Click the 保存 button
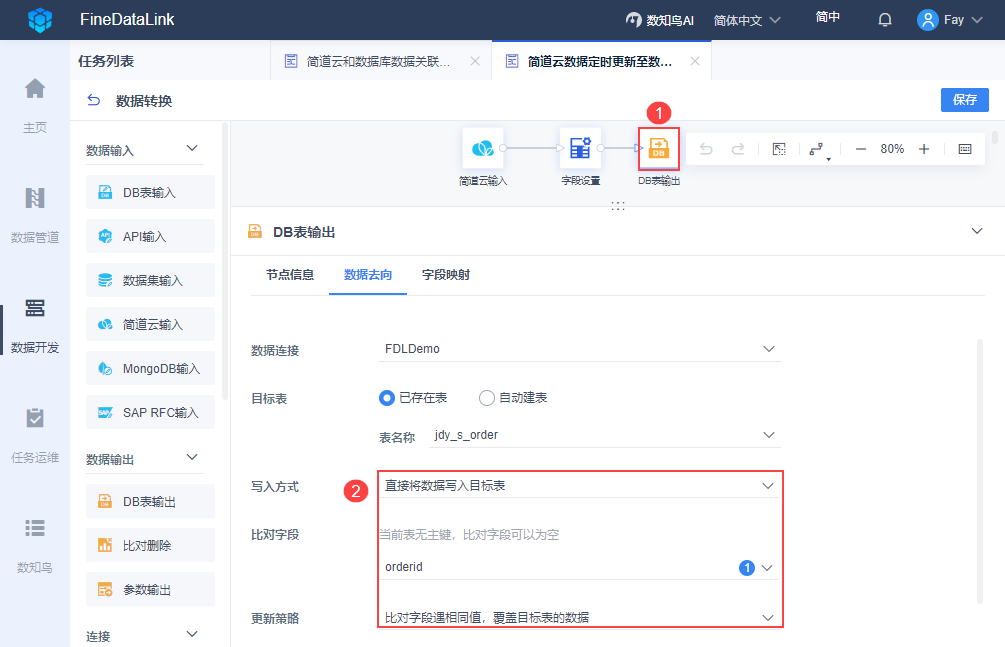Viewport: 1005px width, 647px height. click(965, 99)
